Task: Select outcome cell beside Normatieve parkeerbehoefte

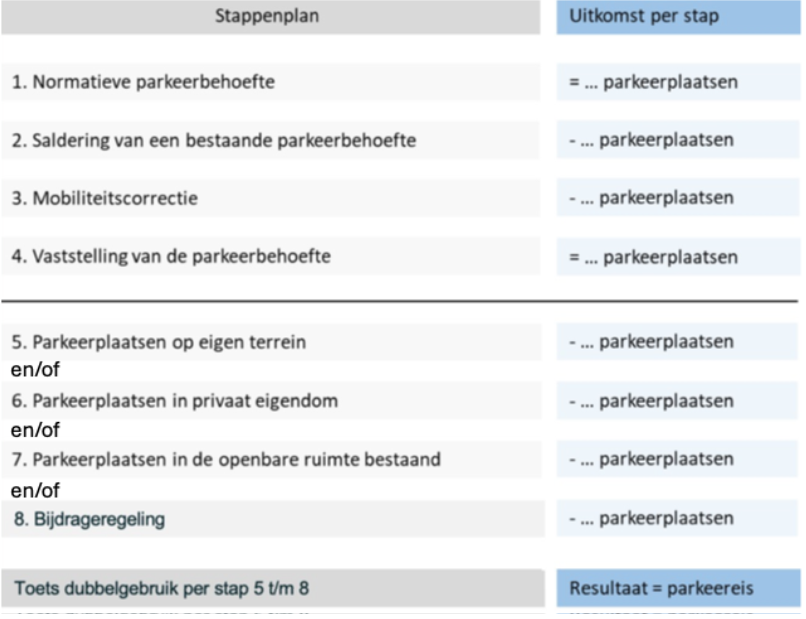Action: [679, 82]
